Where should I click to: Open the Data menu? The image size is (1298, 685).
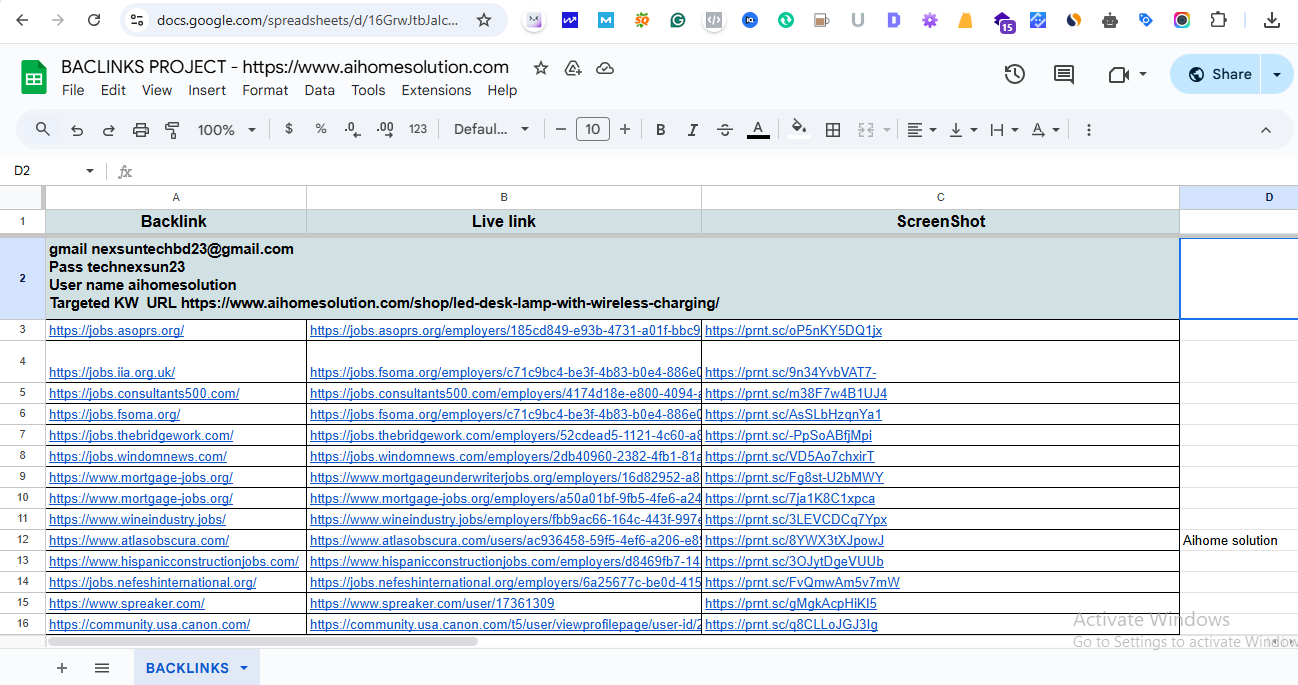pos(320,90)
